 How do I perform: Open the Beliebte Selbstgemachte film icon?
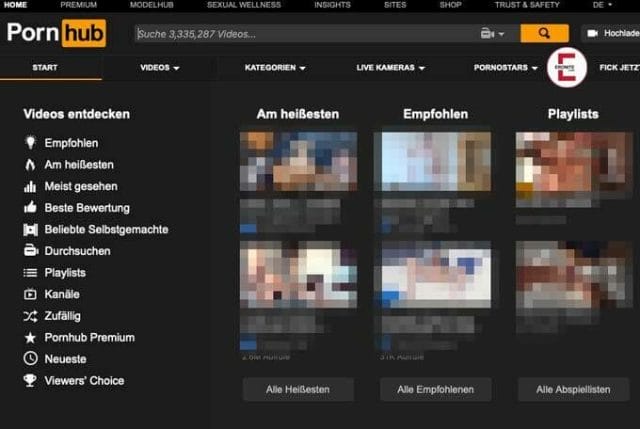point(30,229)
